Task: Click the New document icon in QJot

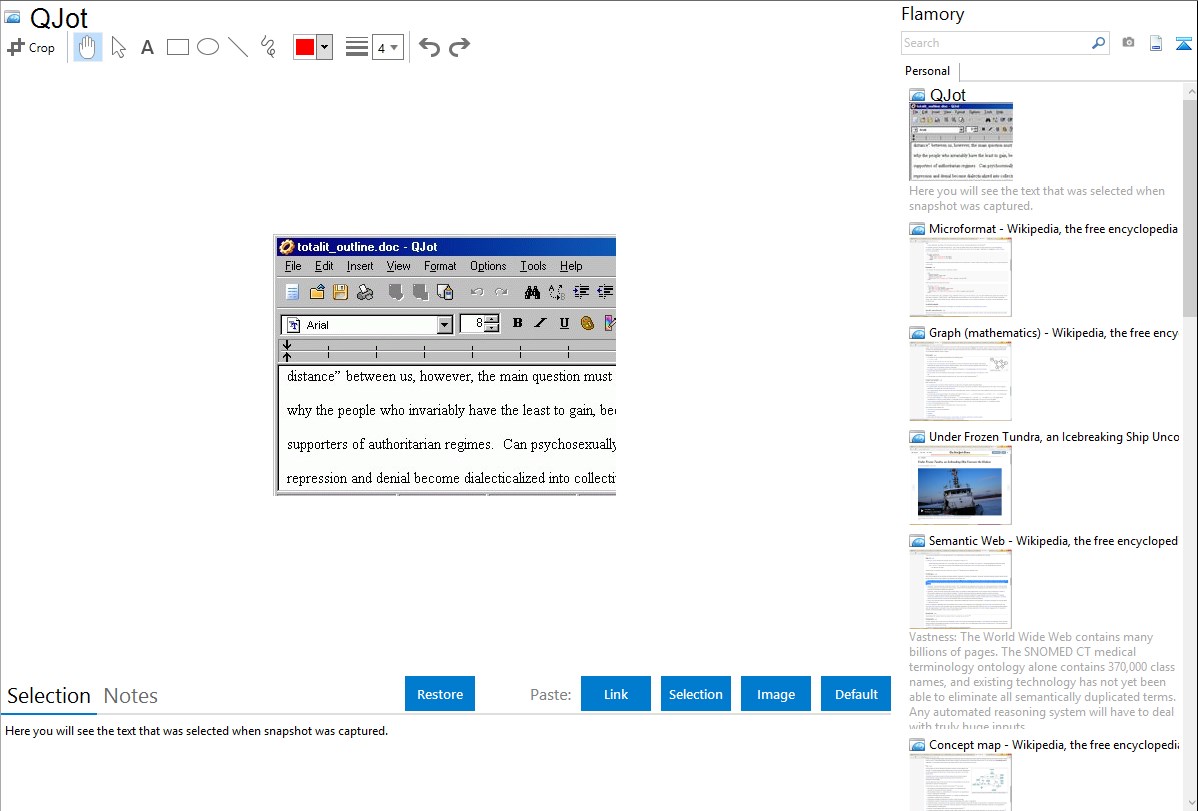Action: (292, 291)
